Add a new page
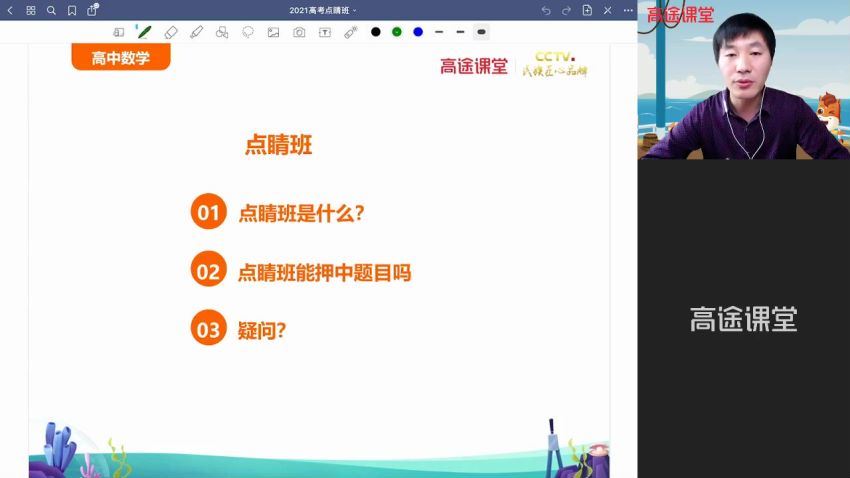The height and width of the screenshot is (478, 850). (x=587, y=10)
